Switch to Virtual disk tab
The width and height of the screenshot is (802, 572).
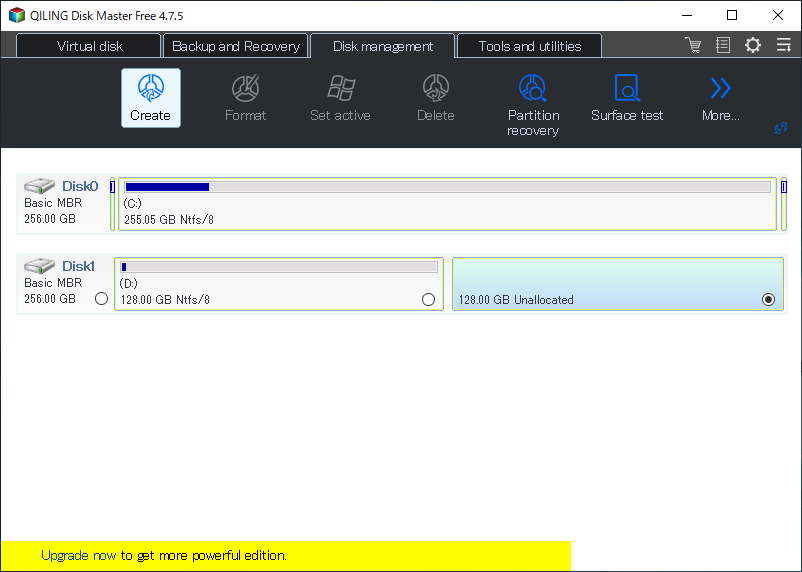tap(88, 46)
